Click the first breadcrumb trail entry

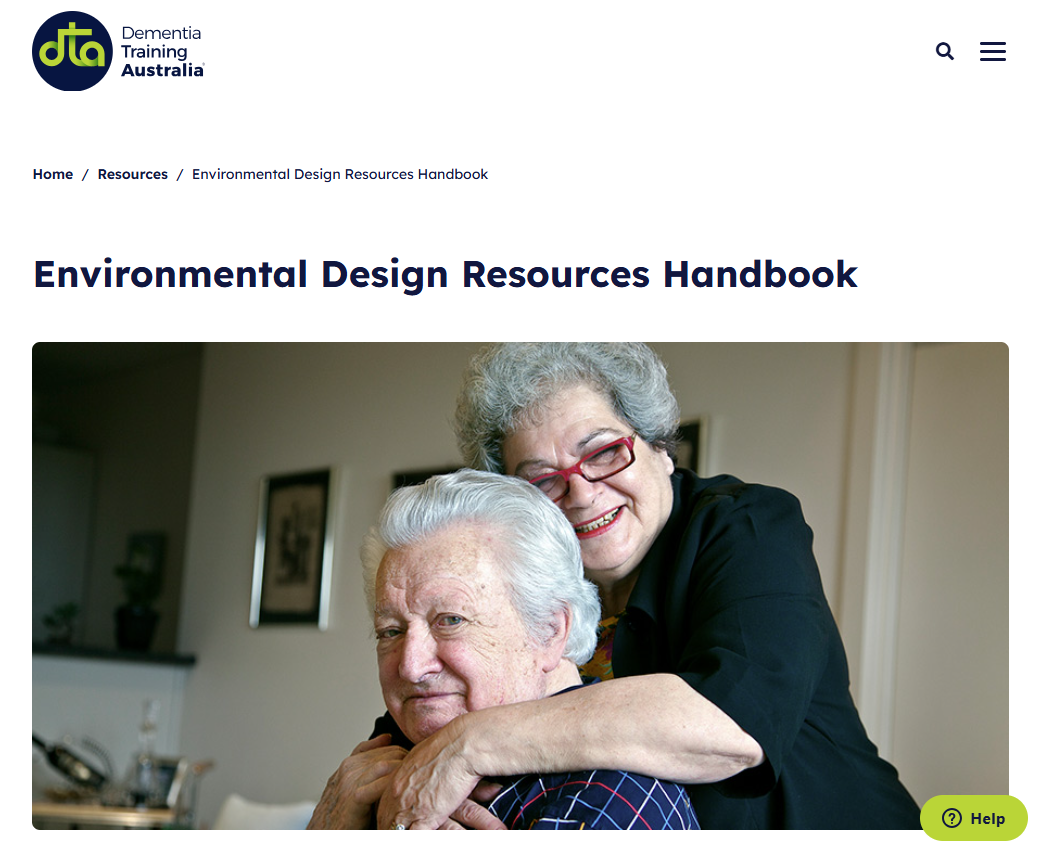52,174
